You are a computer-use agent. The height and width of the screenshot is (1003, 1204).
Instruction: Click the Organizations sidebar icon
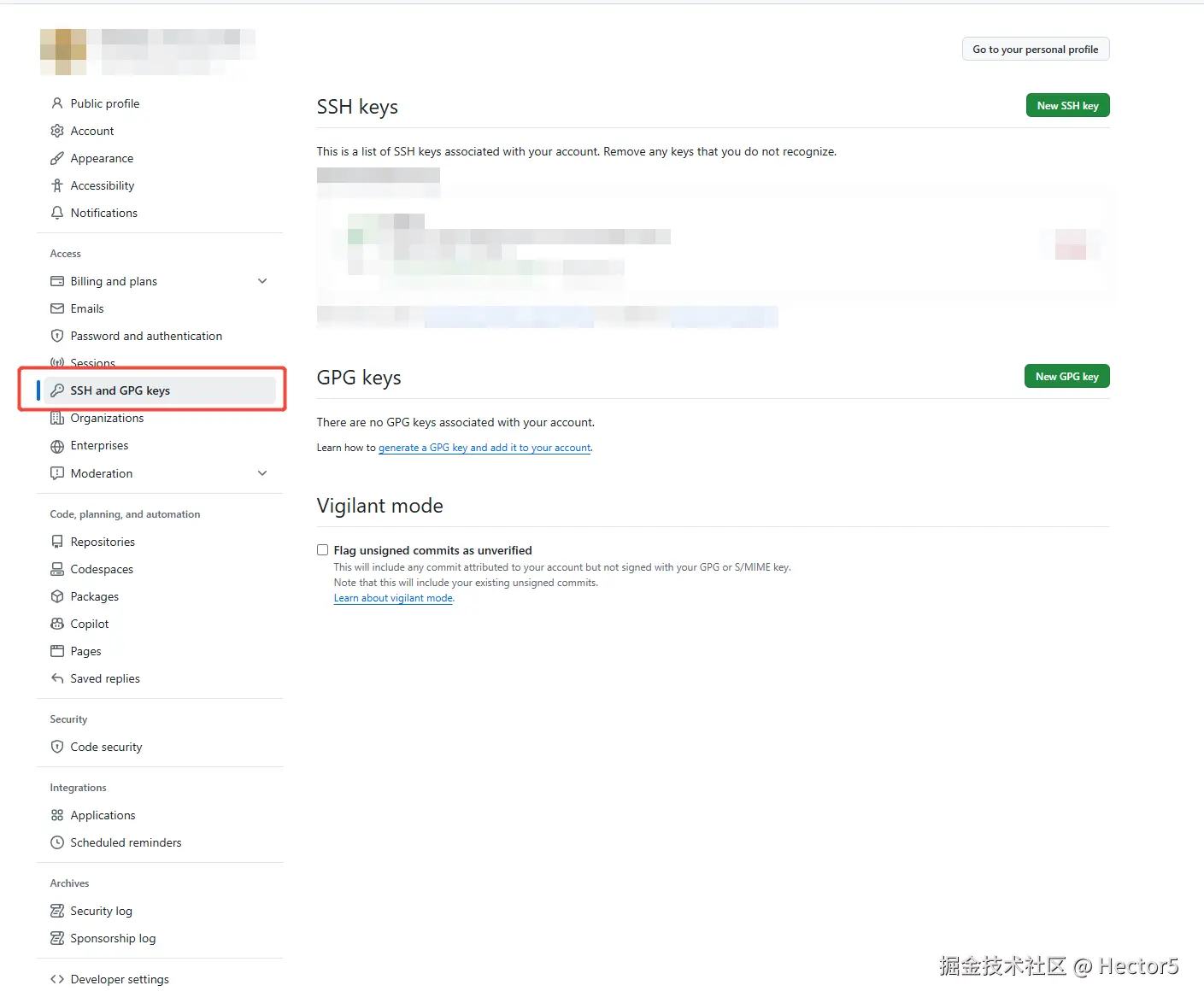pyautogui.click(x=56, y=418)
